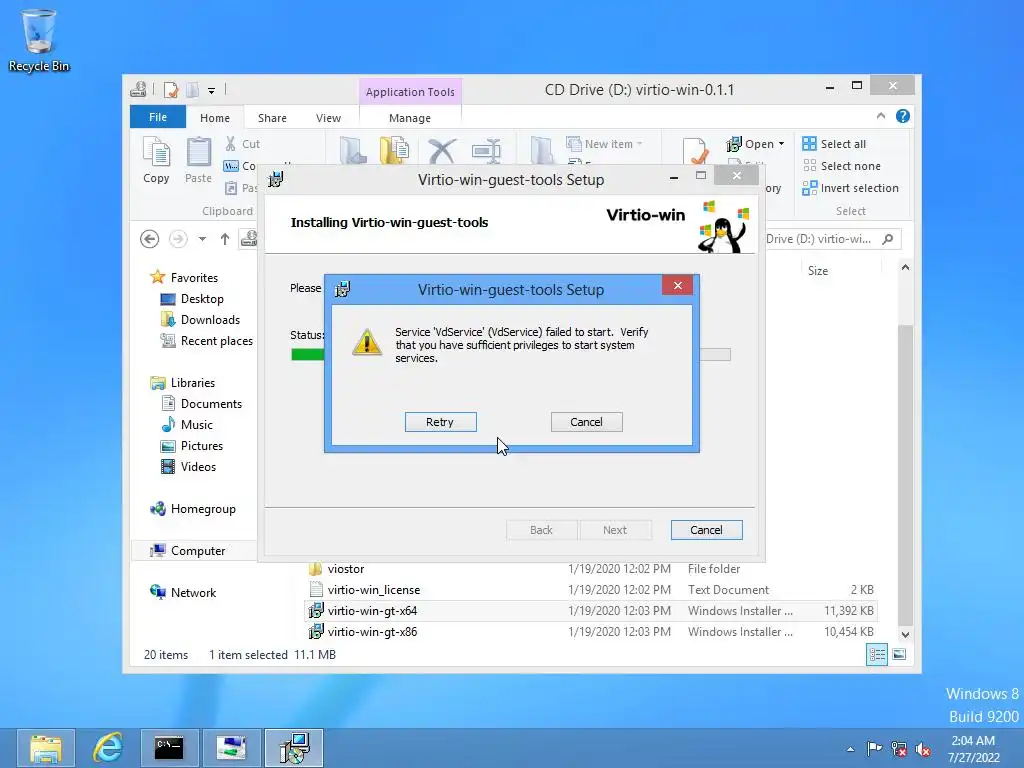The height and width of the screenshot is (768, 1024).
Task: Show hidden tray icons arrow
Action: point(850,749)
